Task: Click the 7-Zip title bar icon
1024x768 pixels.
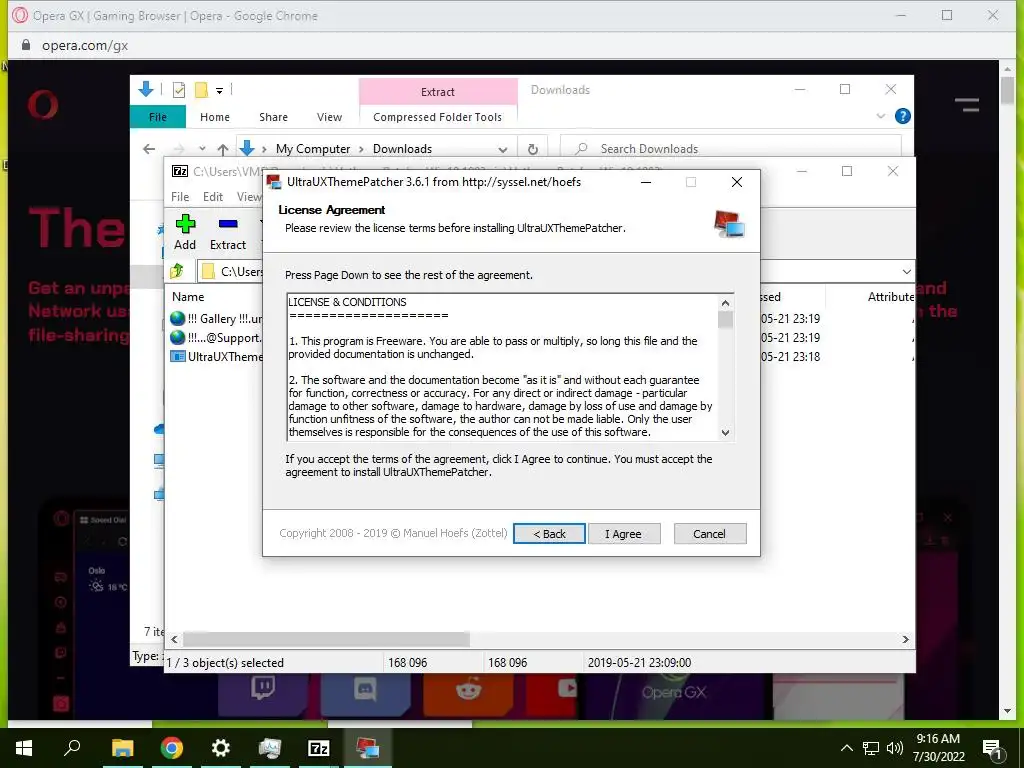Action: click(x=180, y=171)
